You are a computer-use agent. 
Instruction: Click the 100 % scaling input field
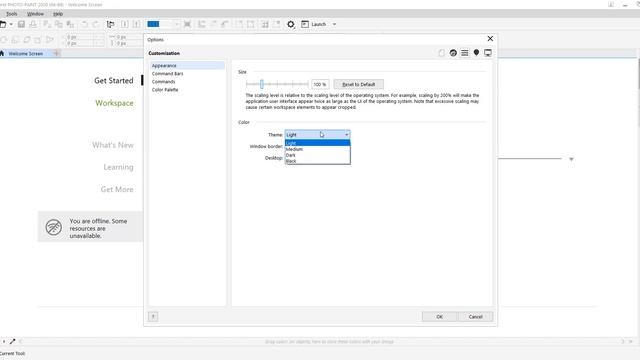tap(320, 84)
